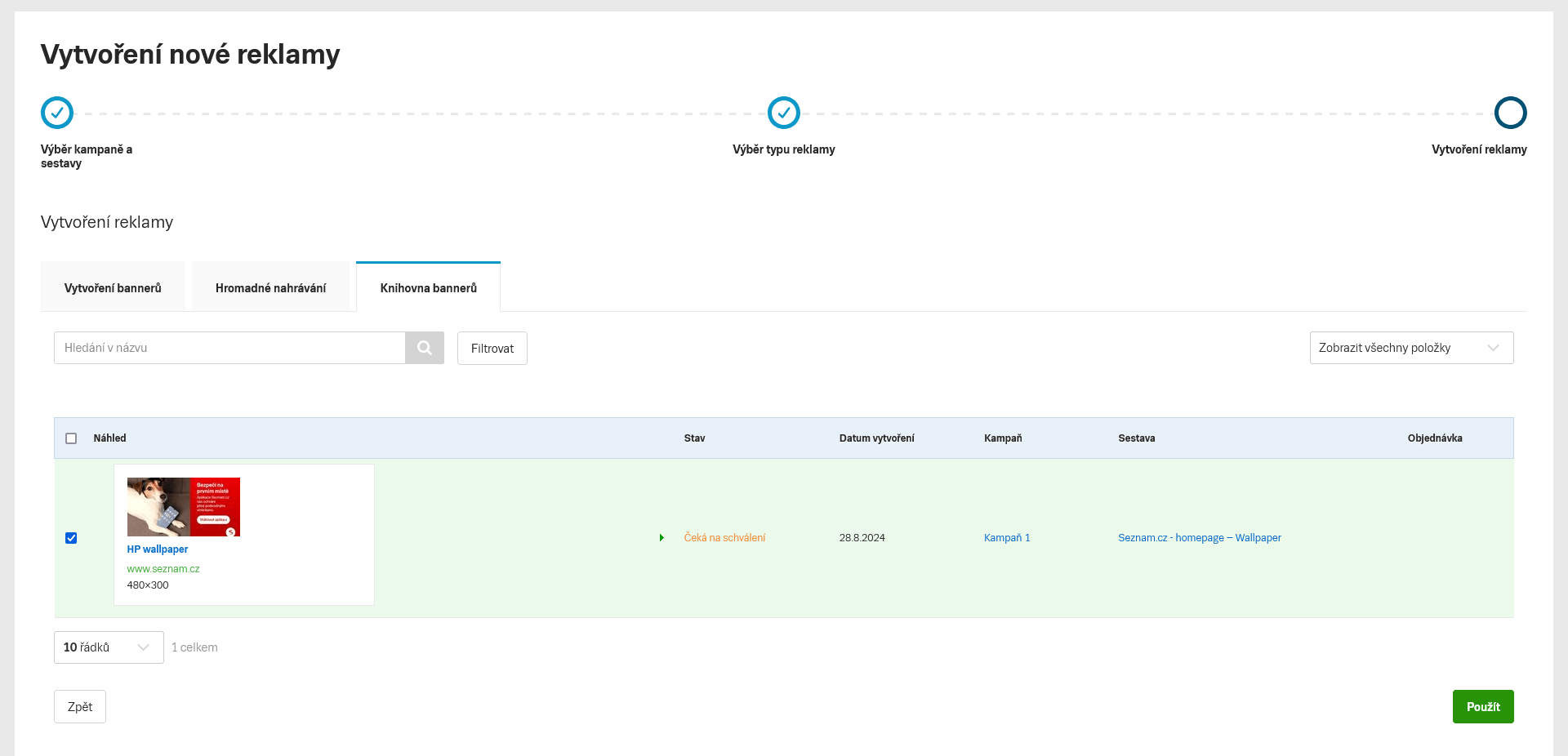The width and height of the screenshot is (1568, 756).
Task: Click green play arrow beside status
Action: click(661, 538)
